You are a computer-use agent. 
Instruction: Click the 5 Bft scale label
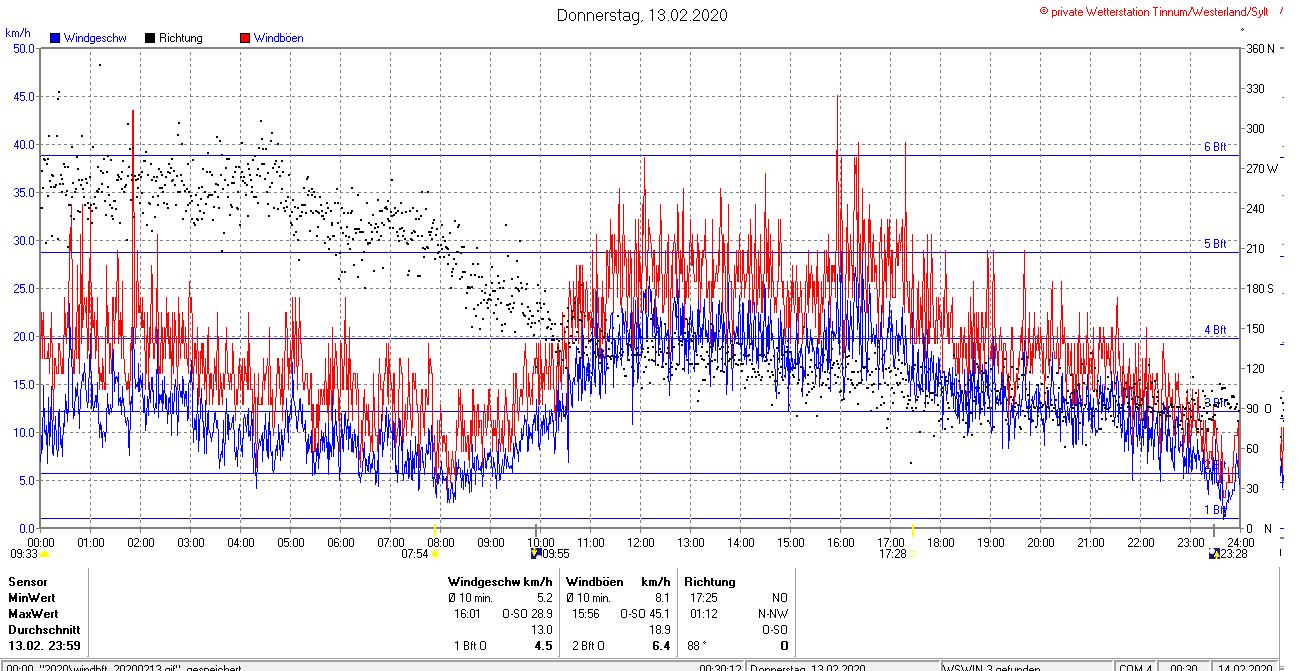coord(1215,244)
